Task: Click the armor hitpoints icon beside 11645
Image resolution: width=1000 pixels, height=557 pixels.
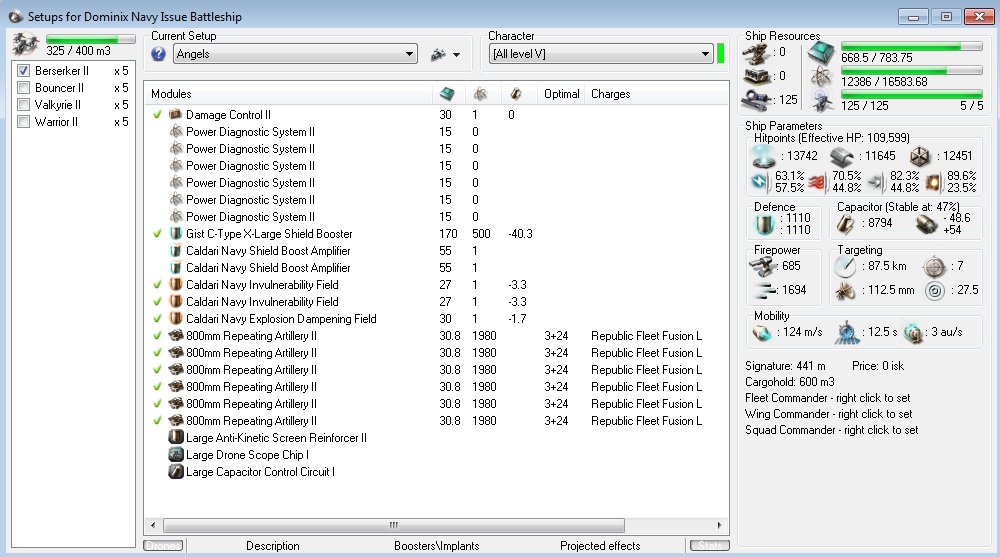Action: pos(842,156)
